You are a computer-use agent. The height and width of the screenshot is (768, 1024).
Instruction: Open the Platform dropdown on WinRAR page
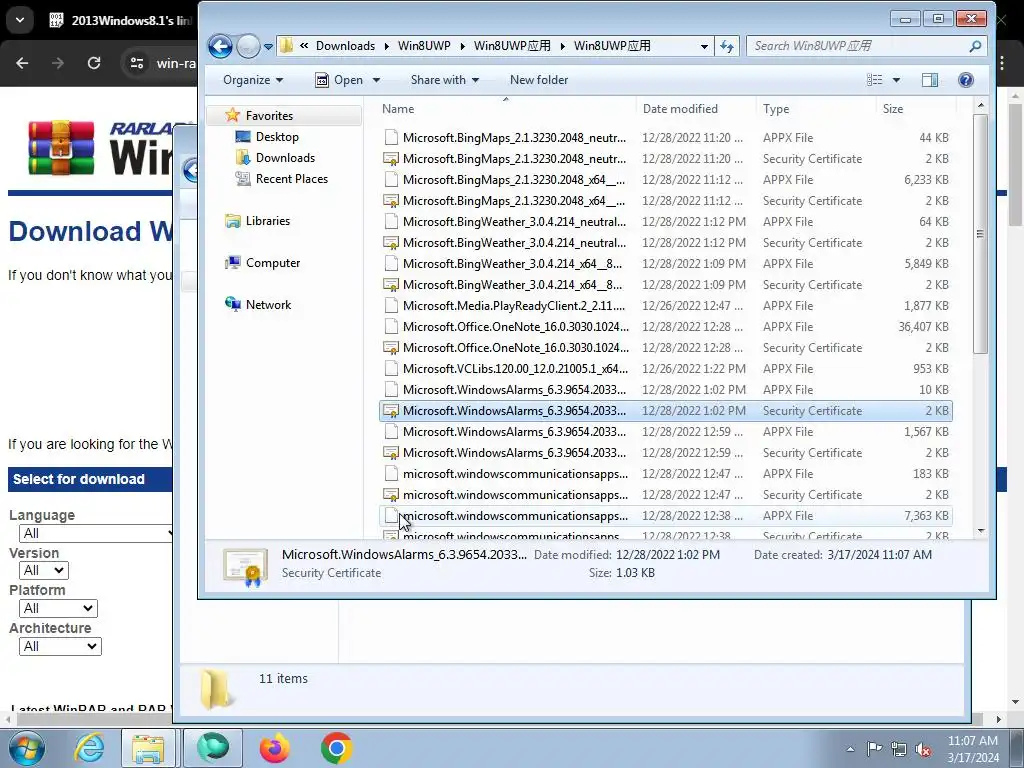58,608
